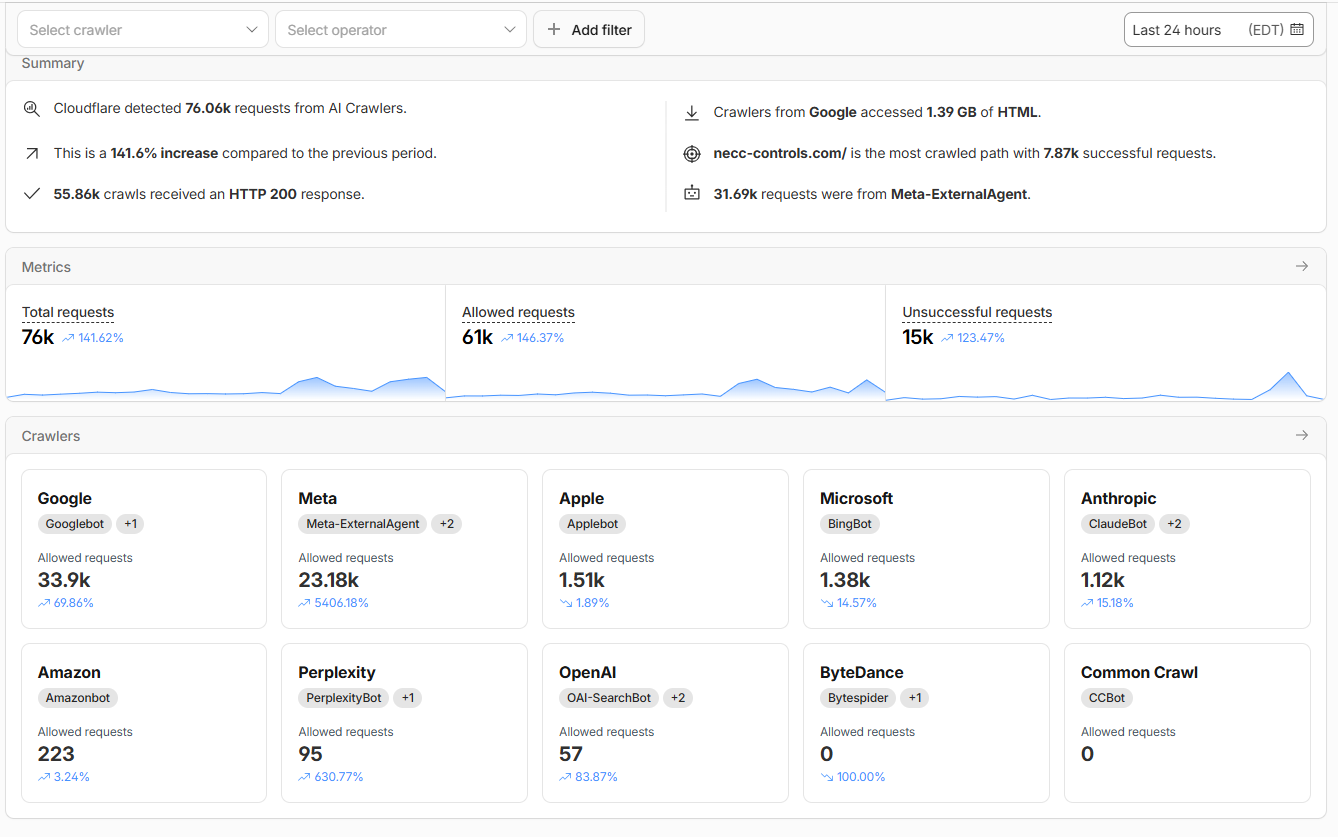Click the 14.57% down trend on Microsoft card

(849, 603)
